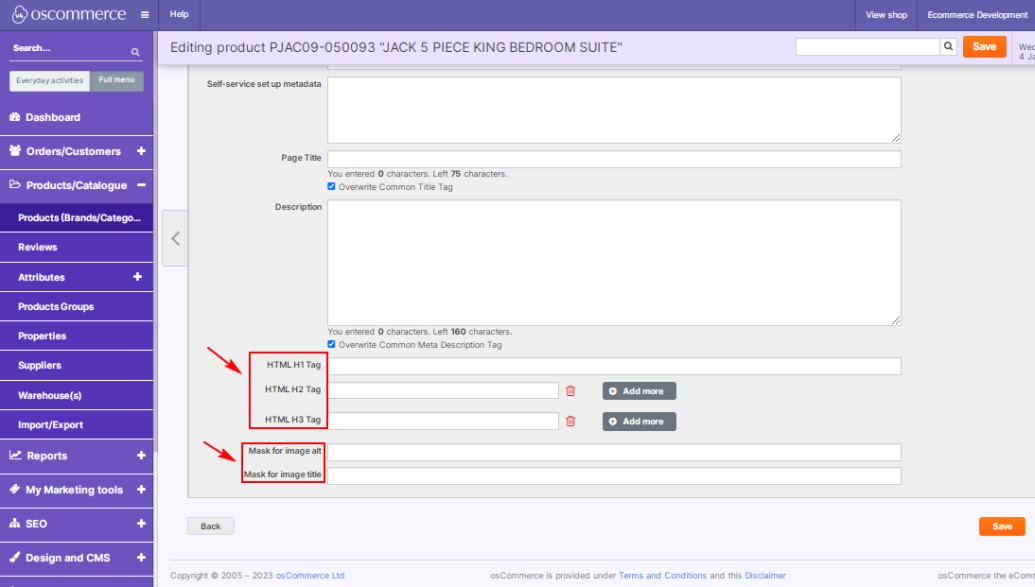Open Products (Brands/Categories) page
The image size is (1035, 587).
77,218
